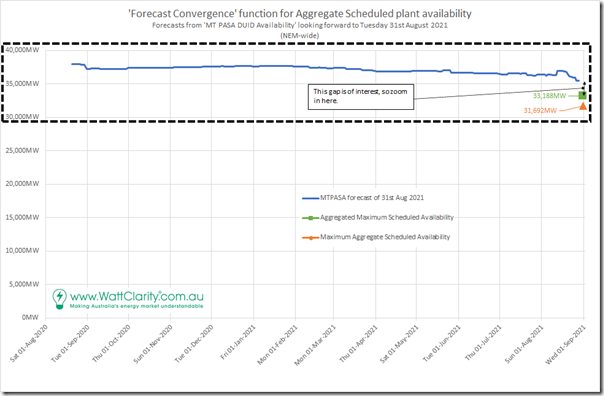This screenshot has height=396, width=604.
Task: Open the www.WattClarity.com.au link text
Action: coord(137,296)
